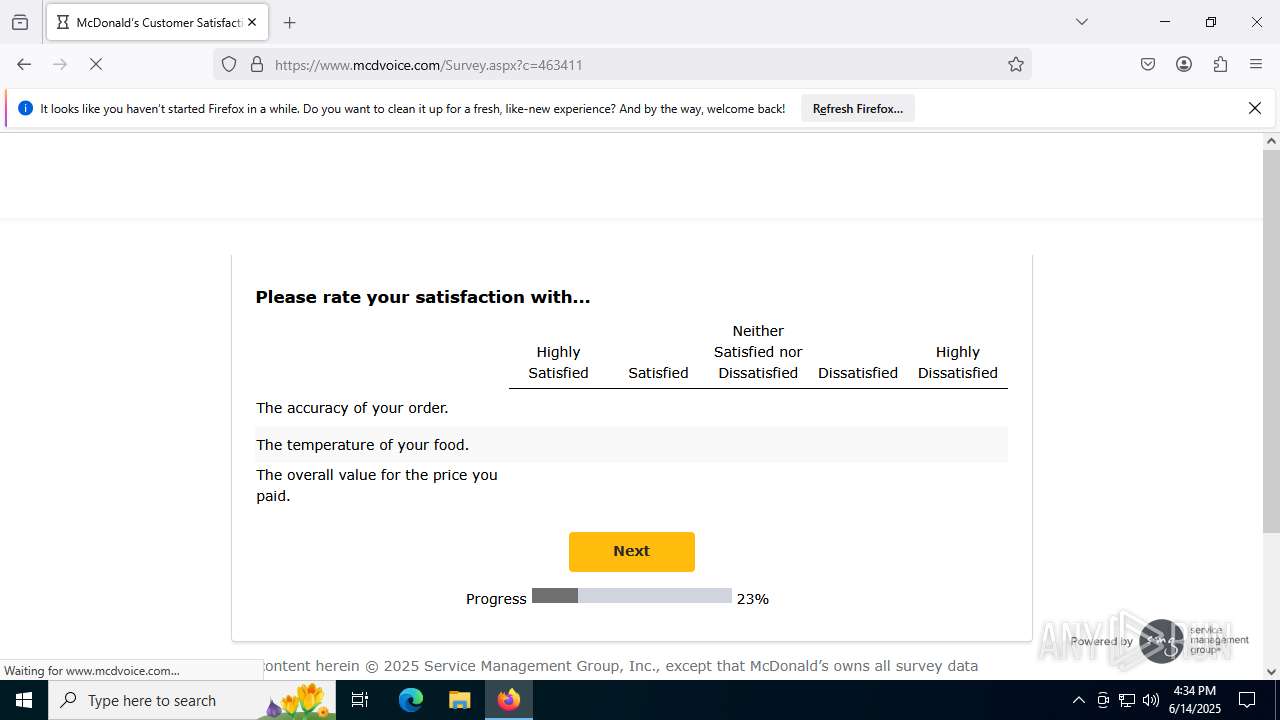Open the Windows Start menu

coord(24,700)
